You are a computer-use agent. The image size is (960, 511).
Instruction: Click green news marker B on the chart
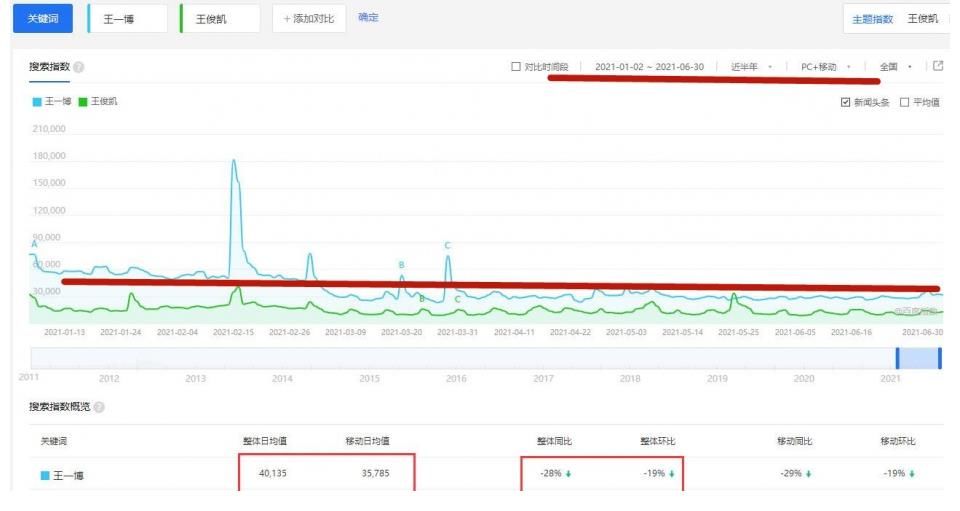tap(422, 299)
